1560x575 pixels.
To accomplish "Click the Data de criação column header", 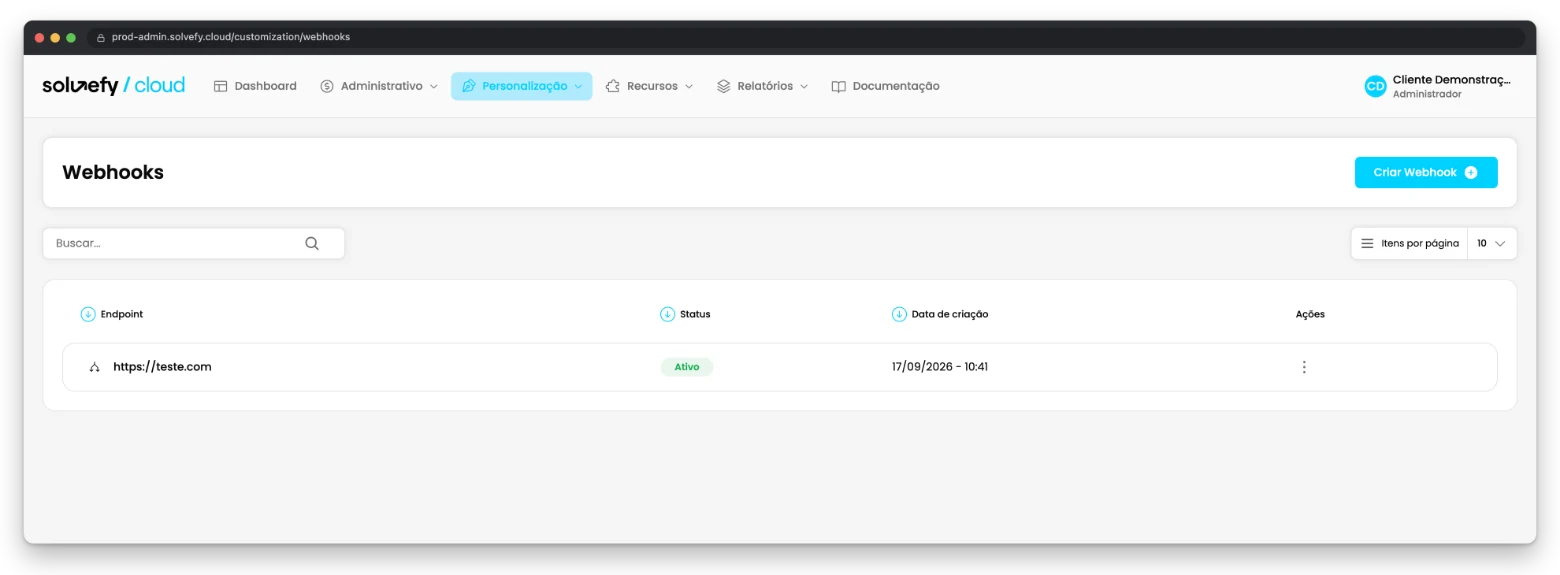I will point(950,314).
